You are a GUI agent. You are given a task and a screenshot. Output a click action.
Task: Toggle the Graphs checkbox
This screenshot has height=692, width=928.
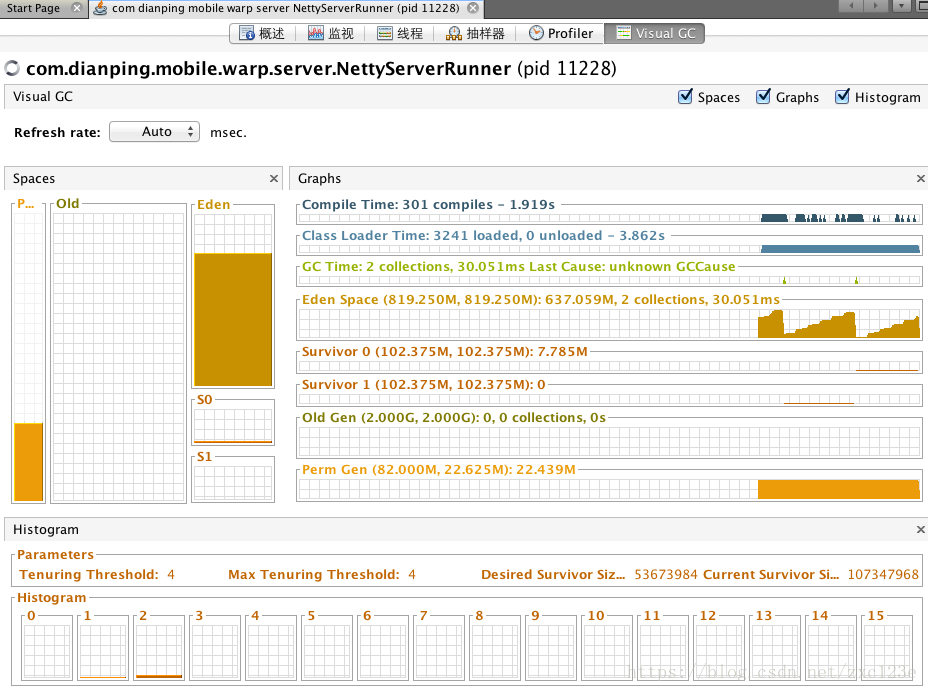763,96
